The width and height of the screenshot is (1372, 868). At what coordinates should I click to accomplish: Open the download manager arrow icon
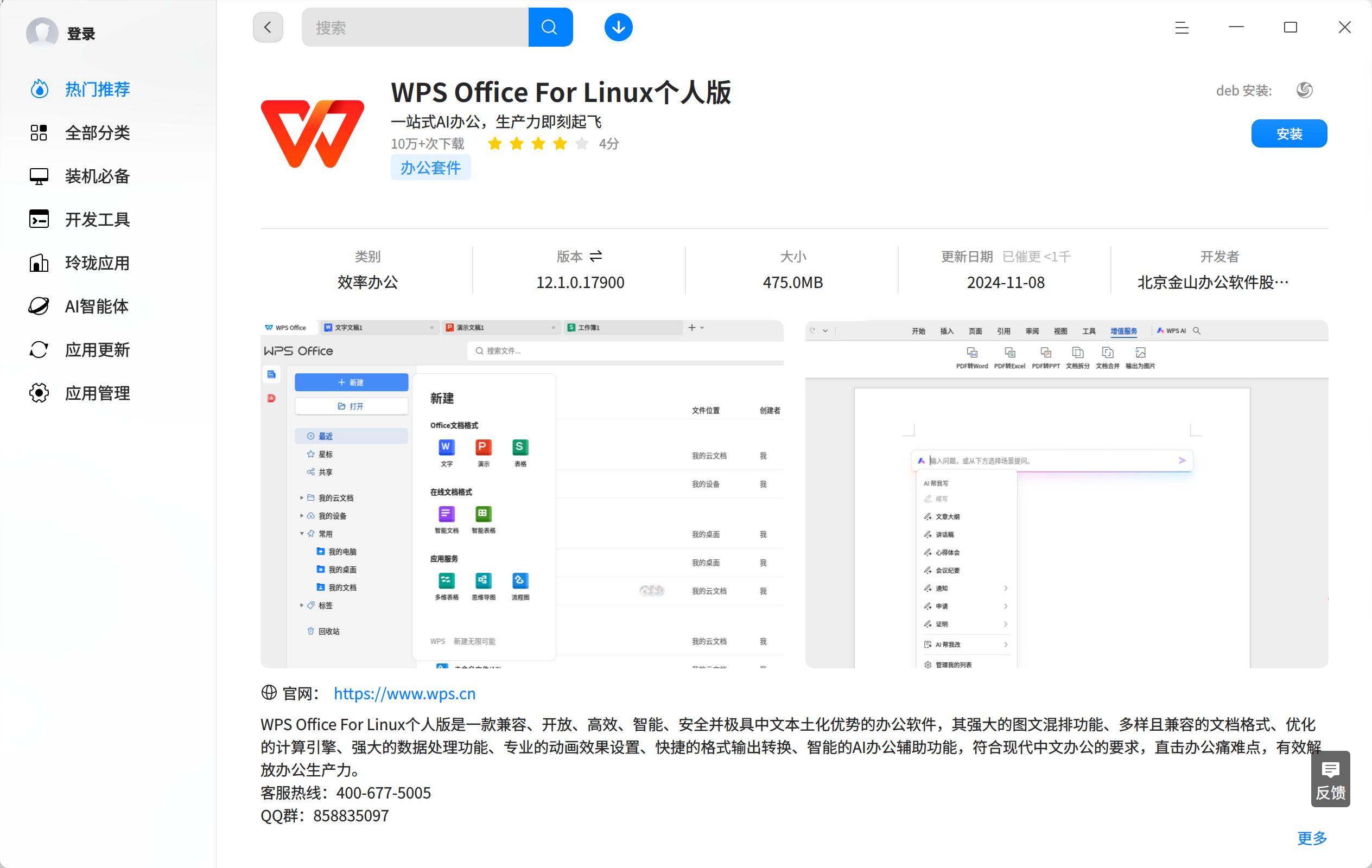pos(618,27)
